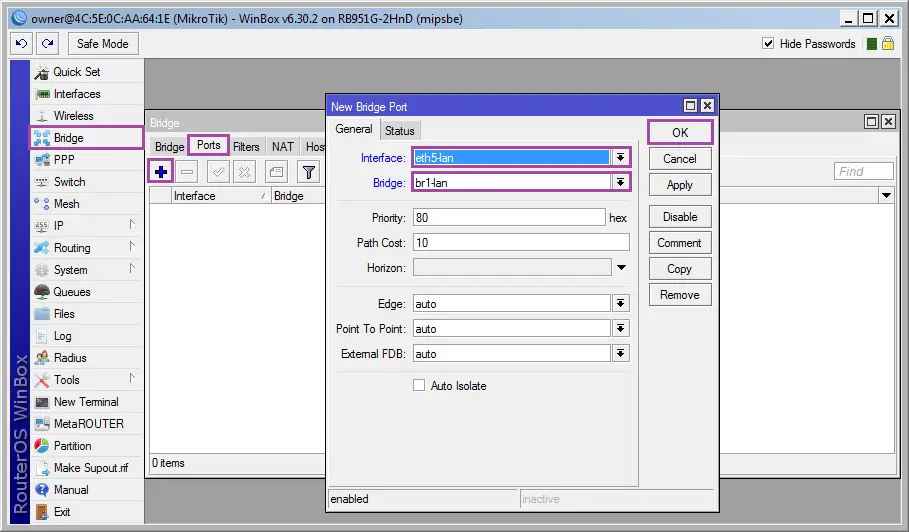Open the Bridge dropdown arrow in dialog

coord(620,183)
